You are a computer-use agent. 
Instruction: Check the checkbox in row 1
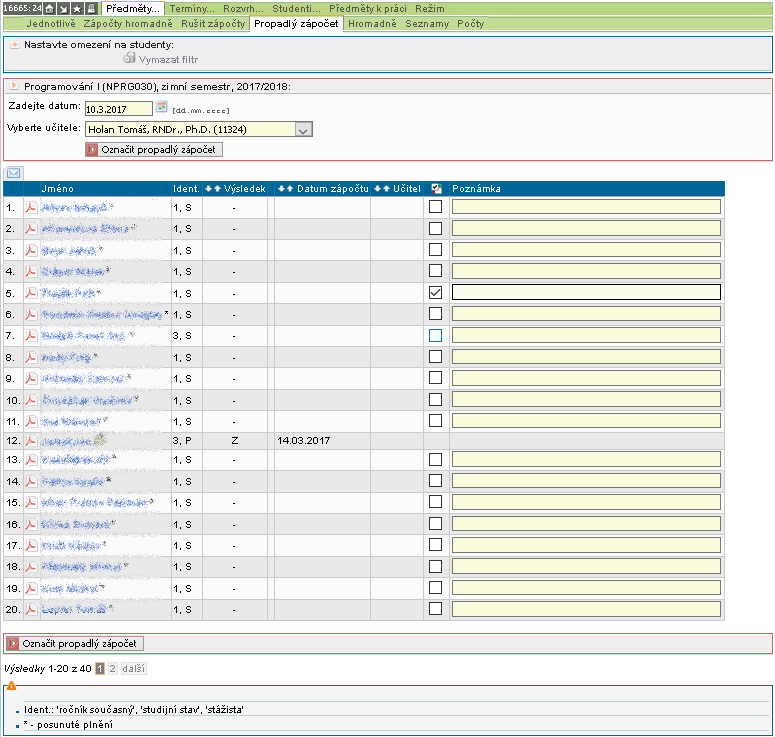tap(435, 207)
